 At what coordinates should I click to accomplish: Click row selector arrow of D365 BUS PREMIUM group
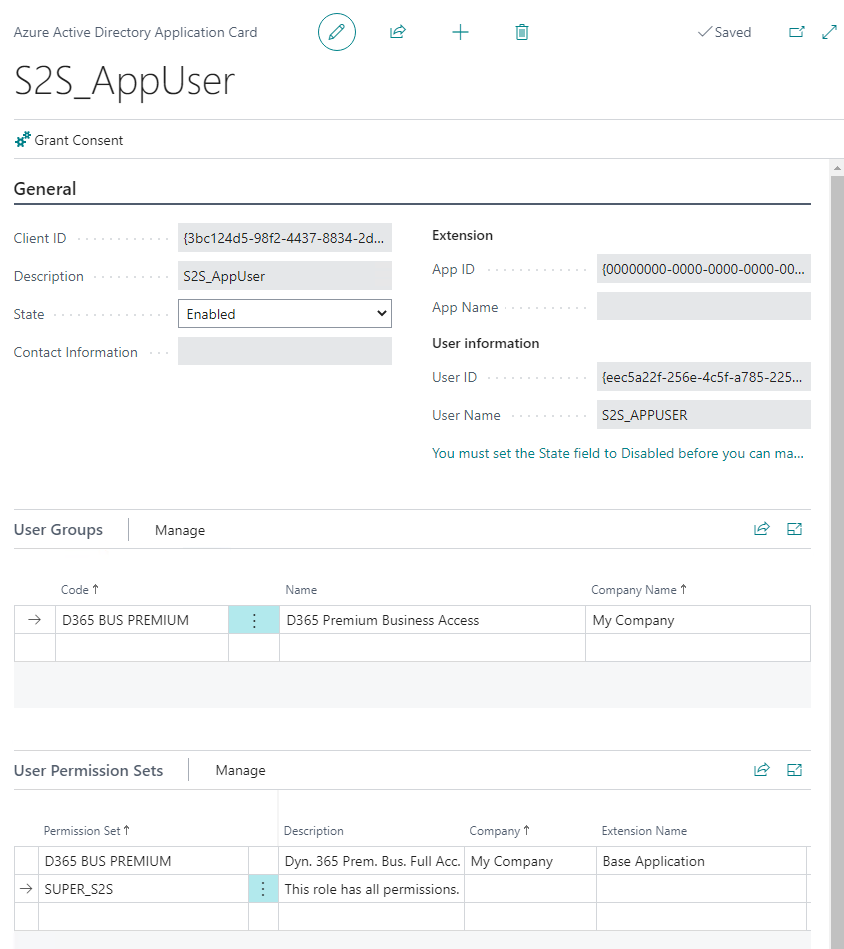pos(34,620)
